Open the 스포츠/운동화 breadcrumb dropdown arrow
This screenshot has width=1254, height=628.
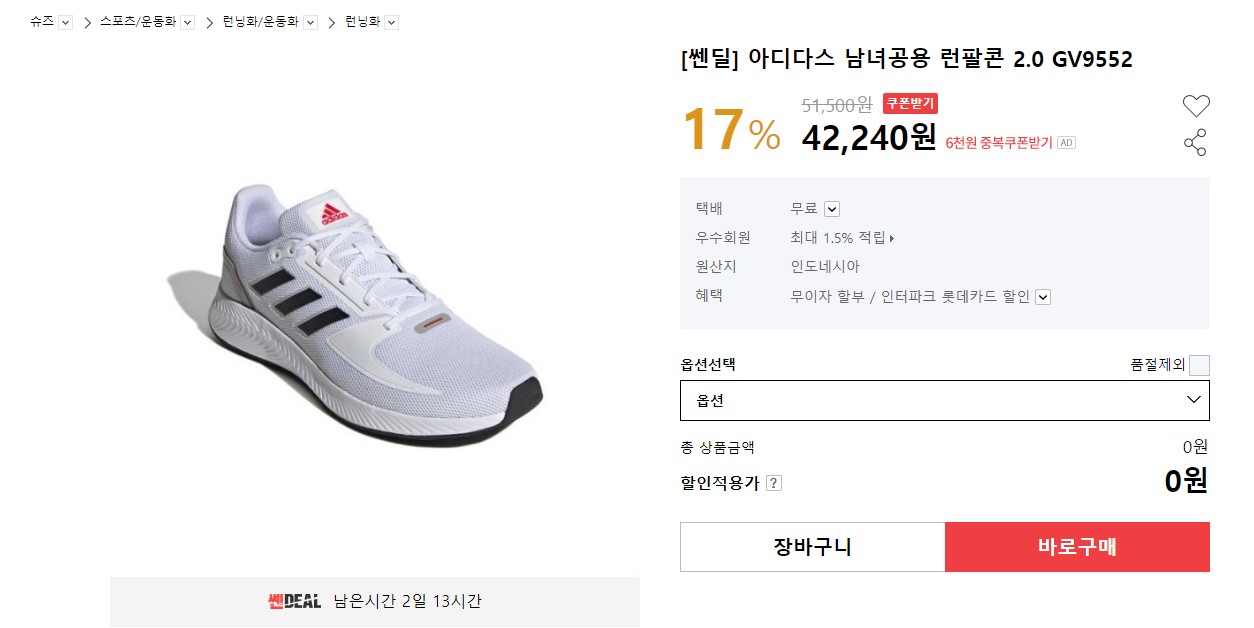point(187,22)
